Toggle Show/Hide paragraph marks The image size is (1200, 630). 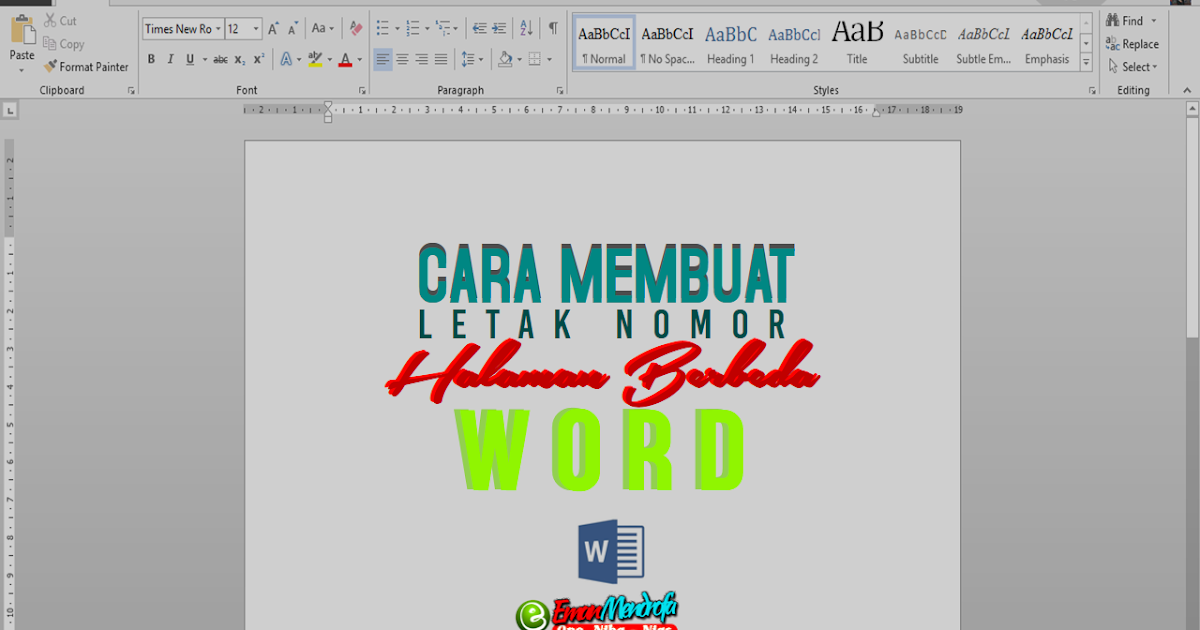[553, 29]
